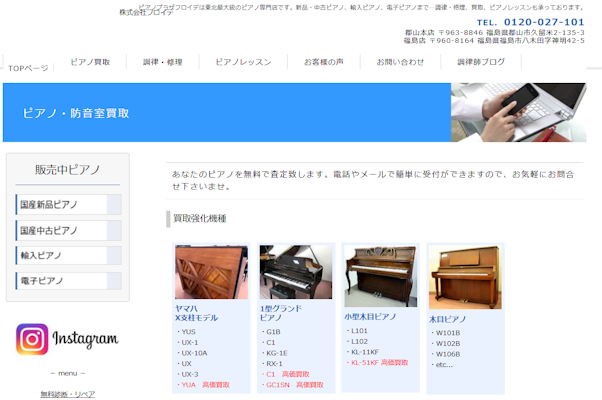Click the header banner laptop image
Viewport: 602px width, 400px height.
(518, 112)
